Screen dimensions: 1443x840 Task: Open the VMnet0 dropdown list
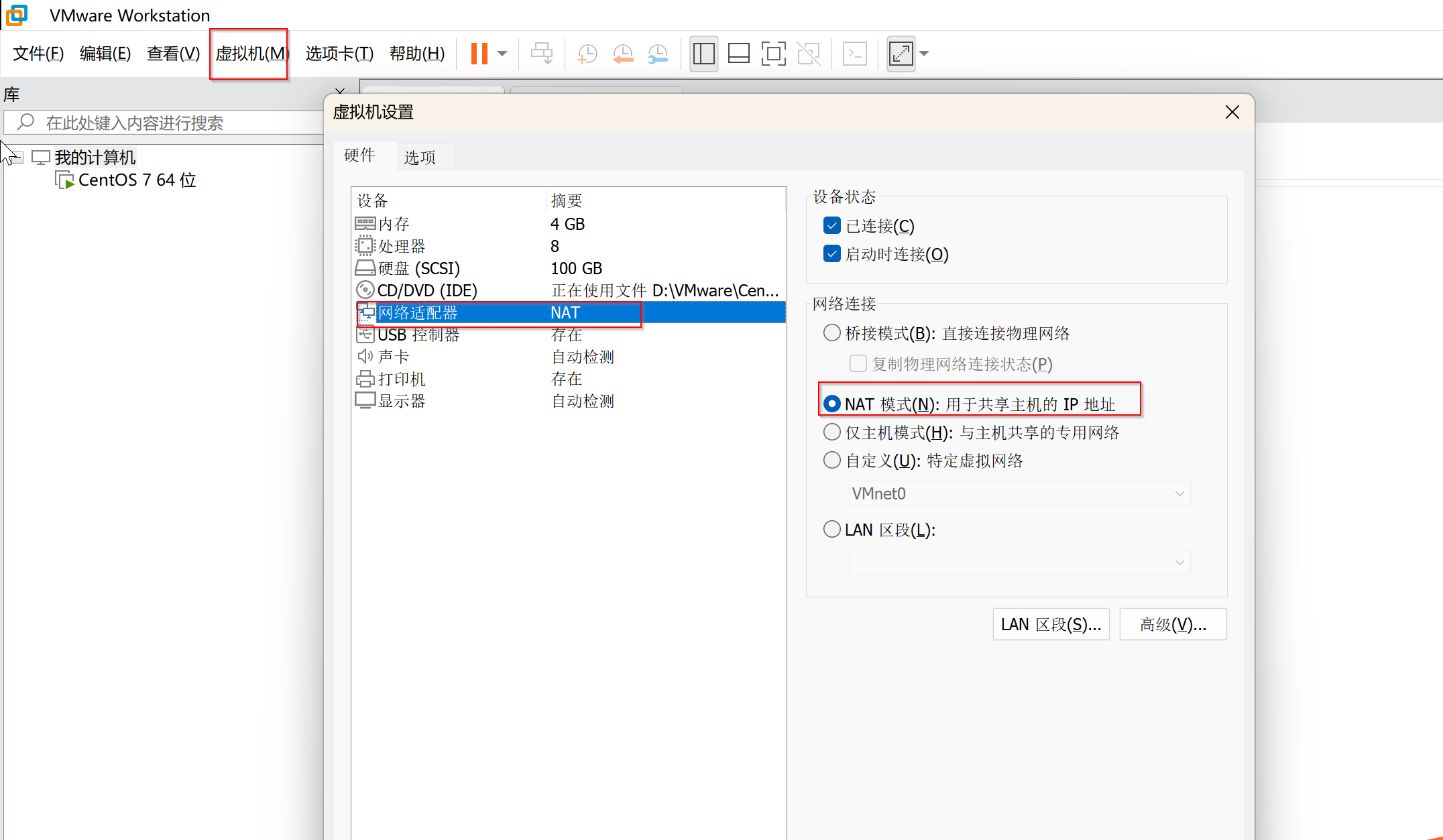point(1019,494)
